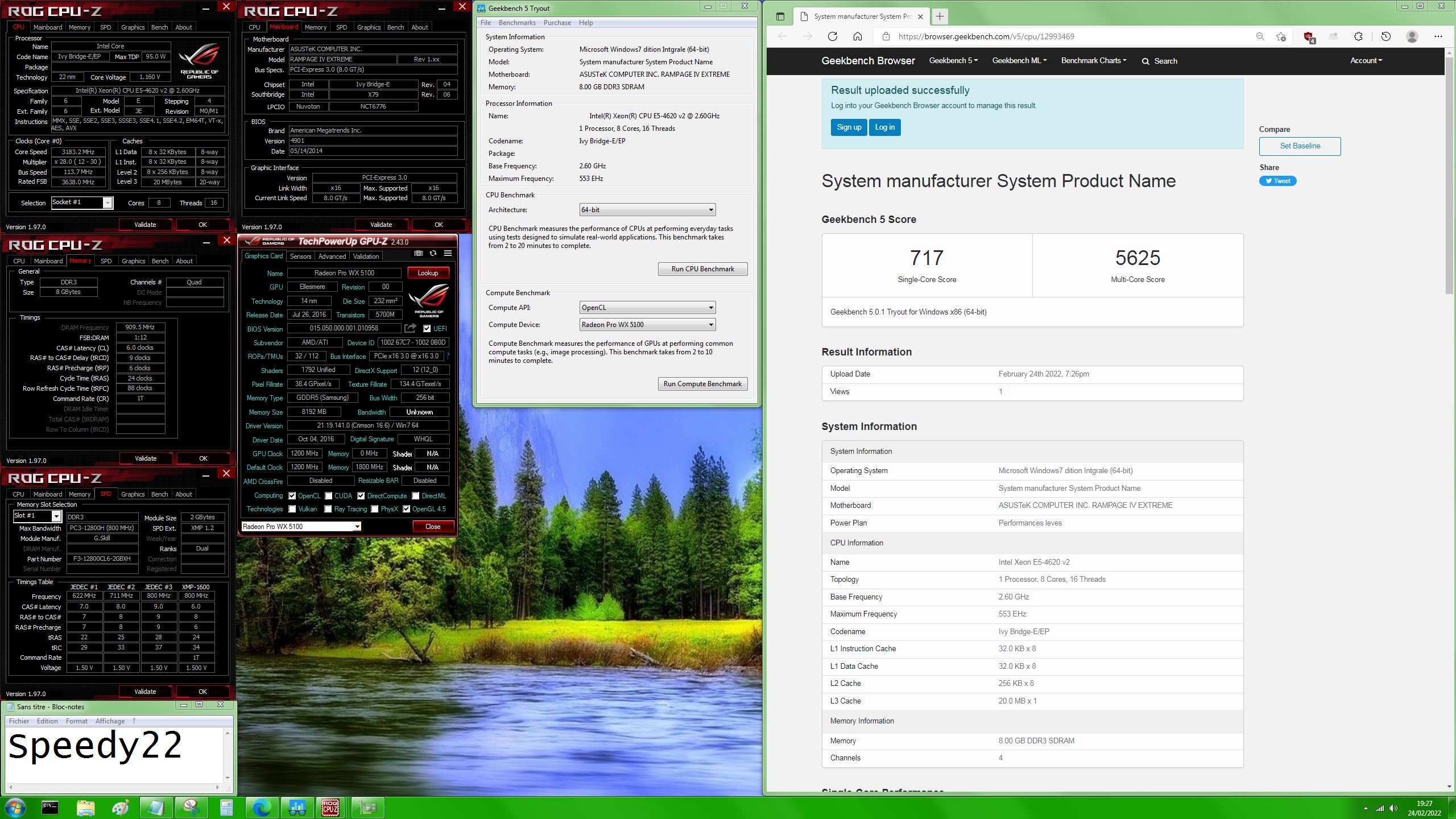Click the Set Baseline button
1456x819 pixels.
[1300, 146]
